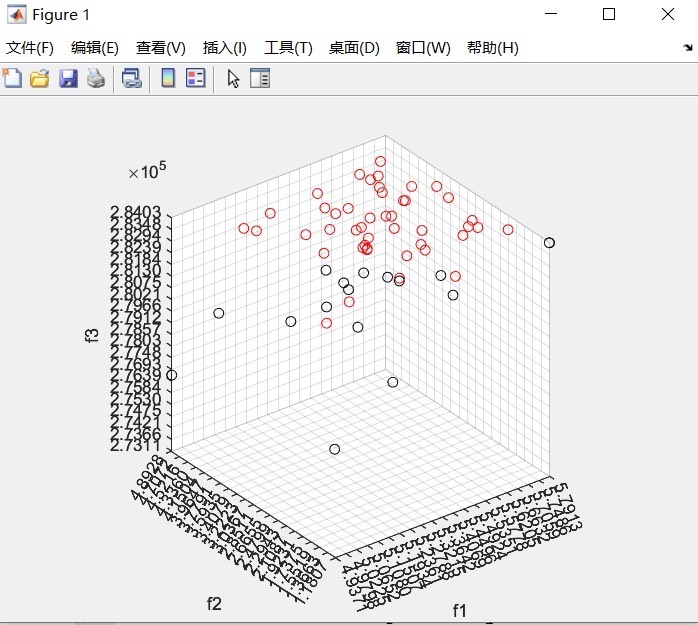Maximize the Figure 1 window
Viewport: 698px width, 625px height.
coord(609,14)
